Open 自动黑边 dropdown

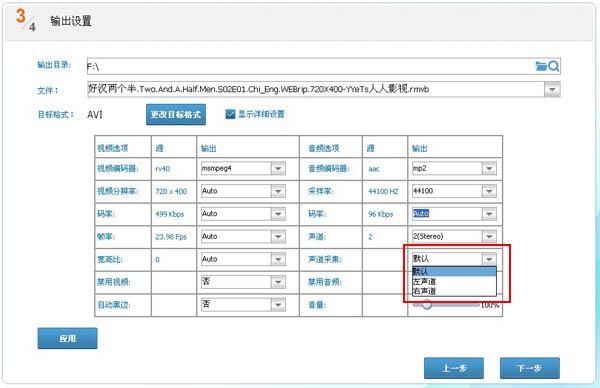[x=278, y=305]
